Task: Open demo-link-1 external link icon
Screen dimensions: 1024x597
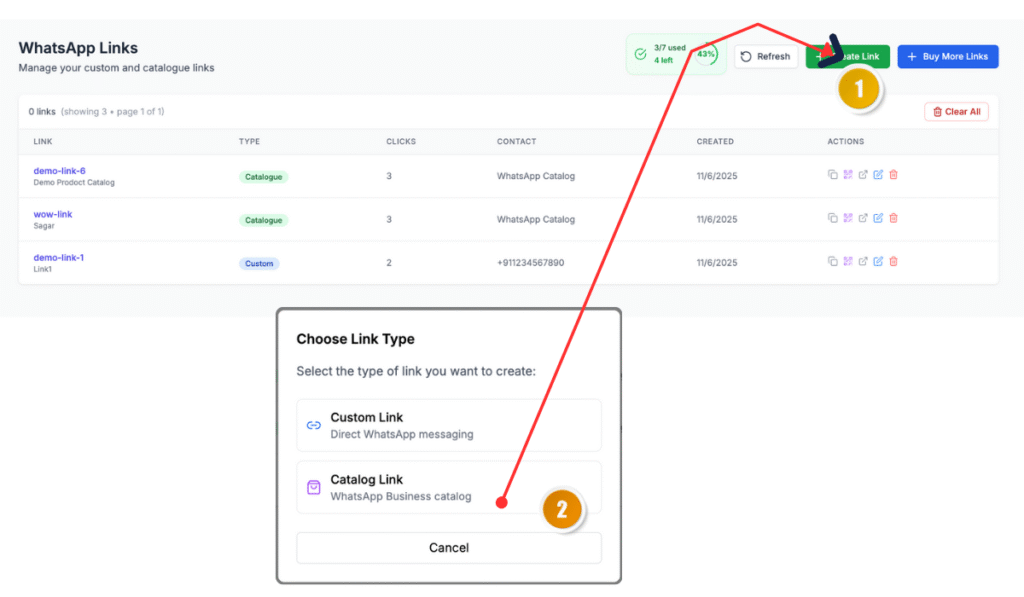Action: click(863, 262)
